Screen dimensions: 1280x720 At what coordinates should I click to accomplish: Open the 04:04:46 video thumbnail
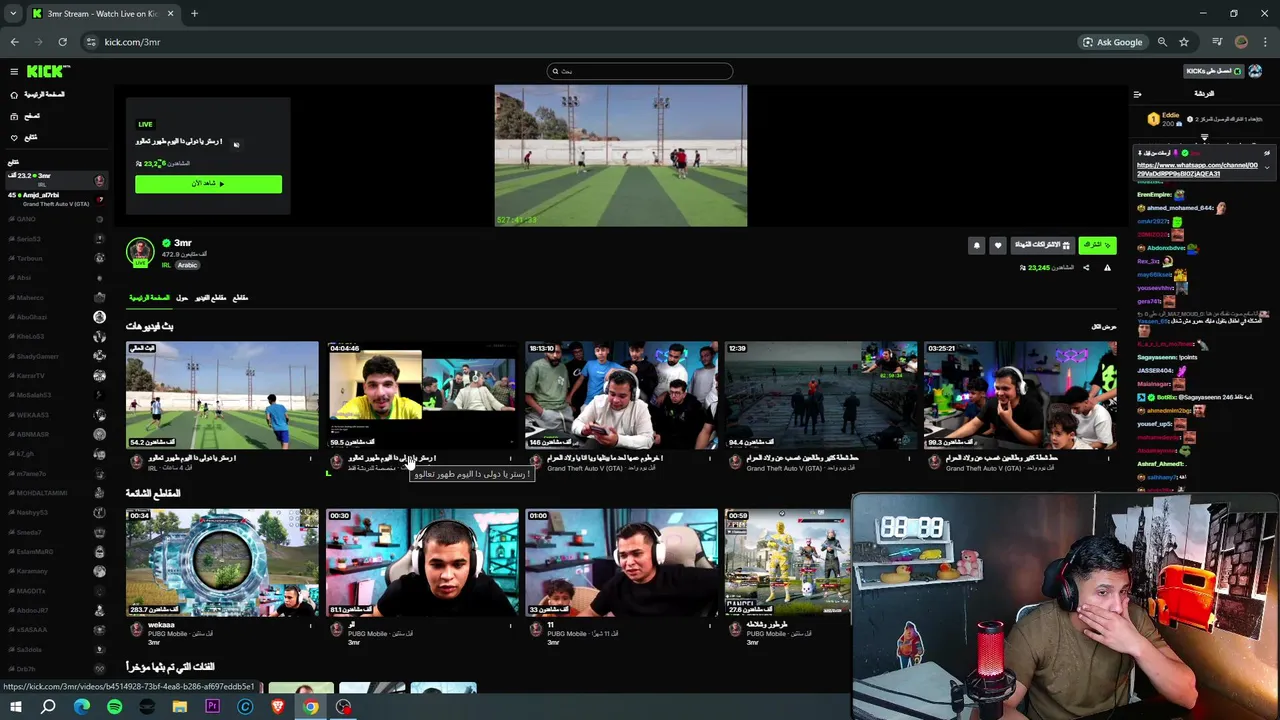(x=422, y=395)
